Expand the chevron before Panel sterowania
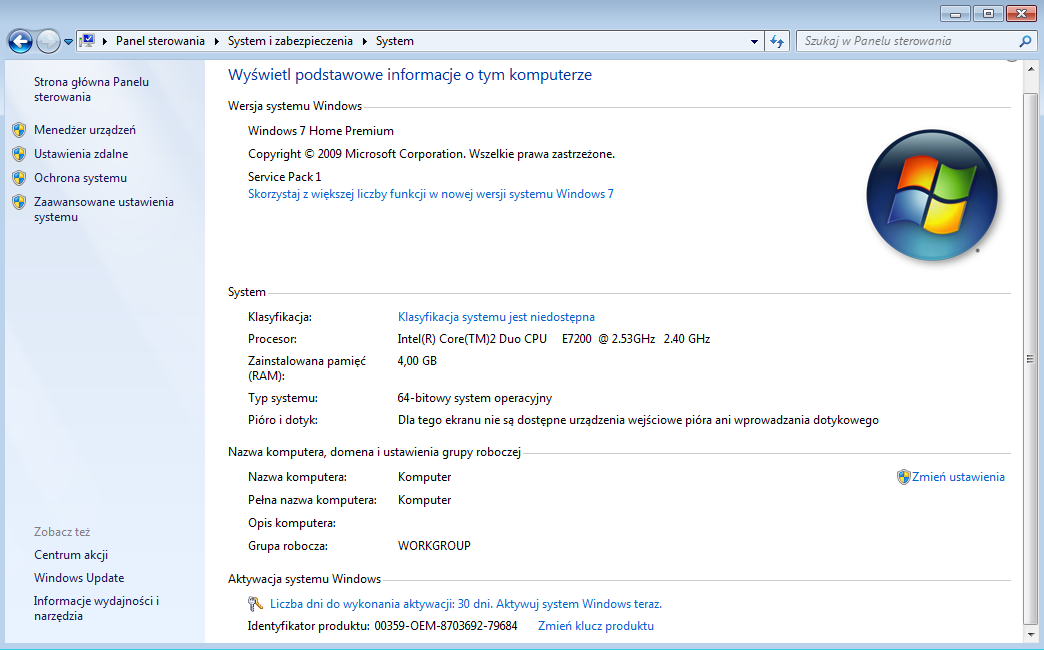 tap(105, 41)
